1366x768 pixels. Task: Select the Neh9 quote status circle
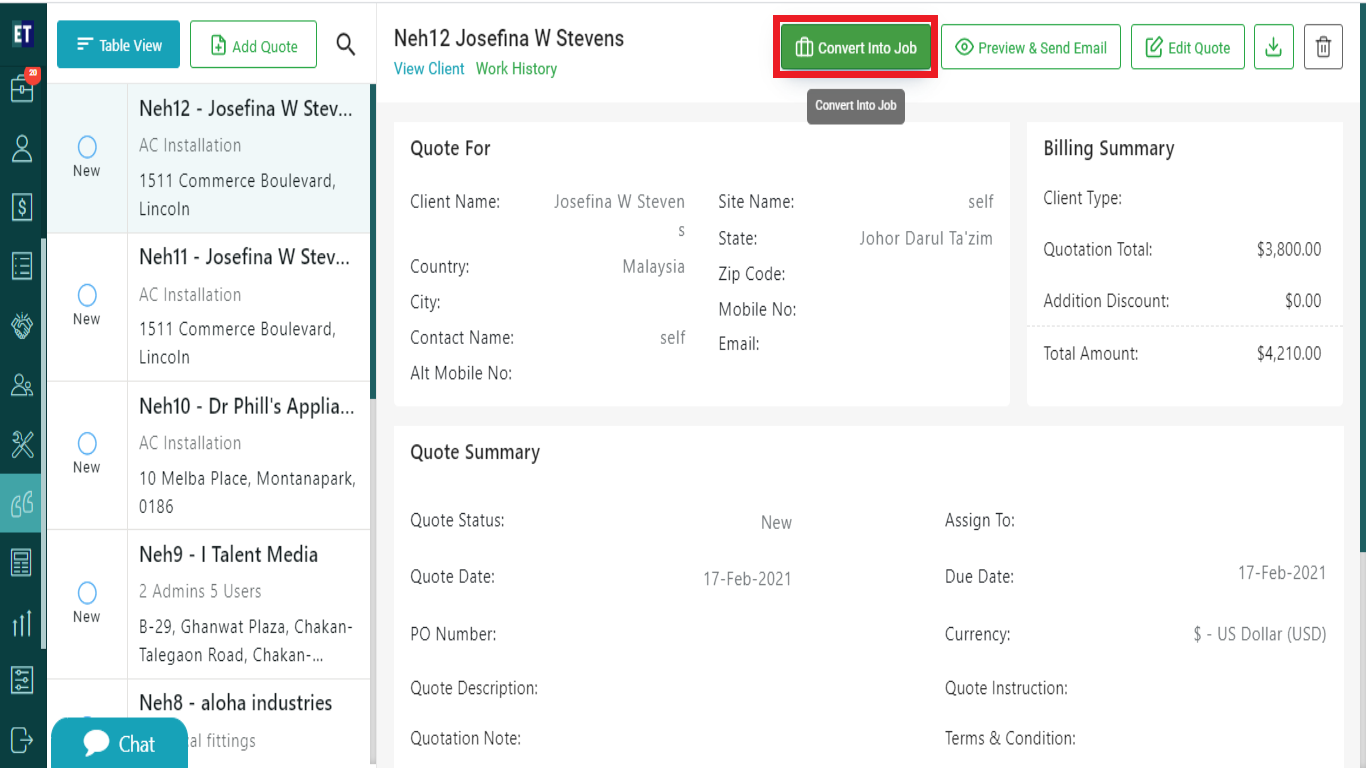(87, 592)
